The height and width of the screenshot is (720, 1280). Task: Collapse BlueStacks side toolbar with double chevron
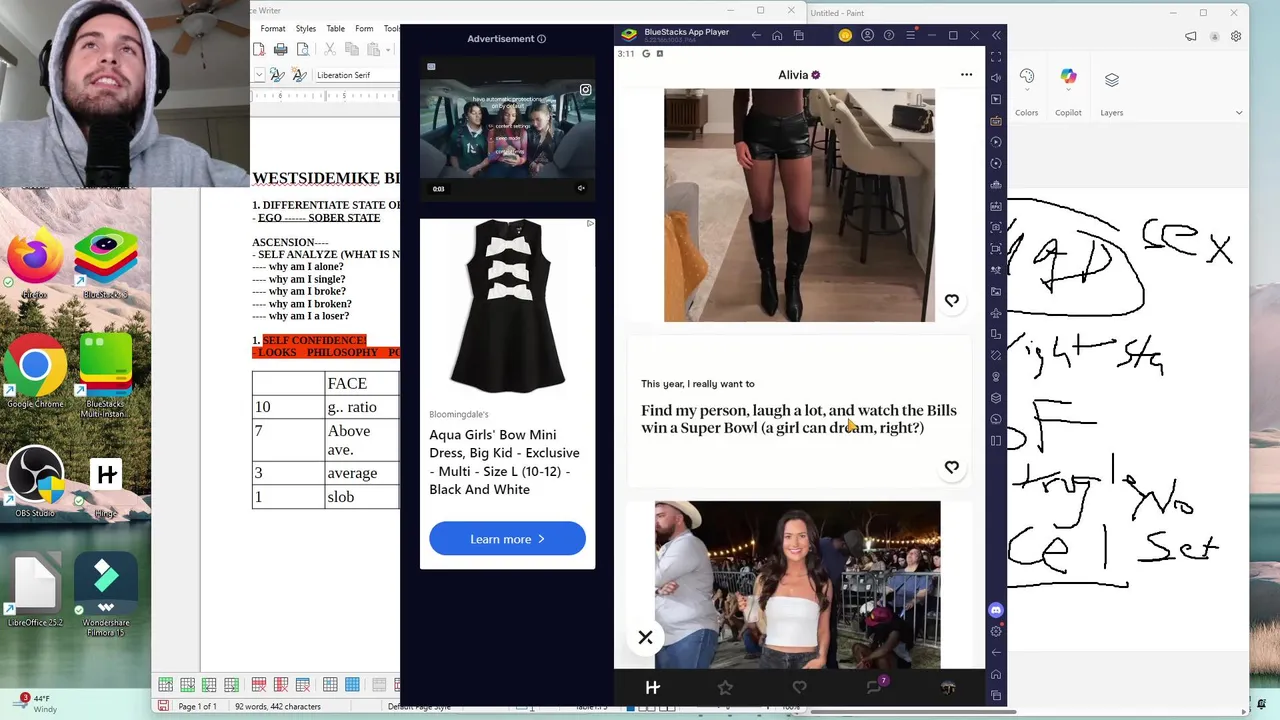point(996,36)
